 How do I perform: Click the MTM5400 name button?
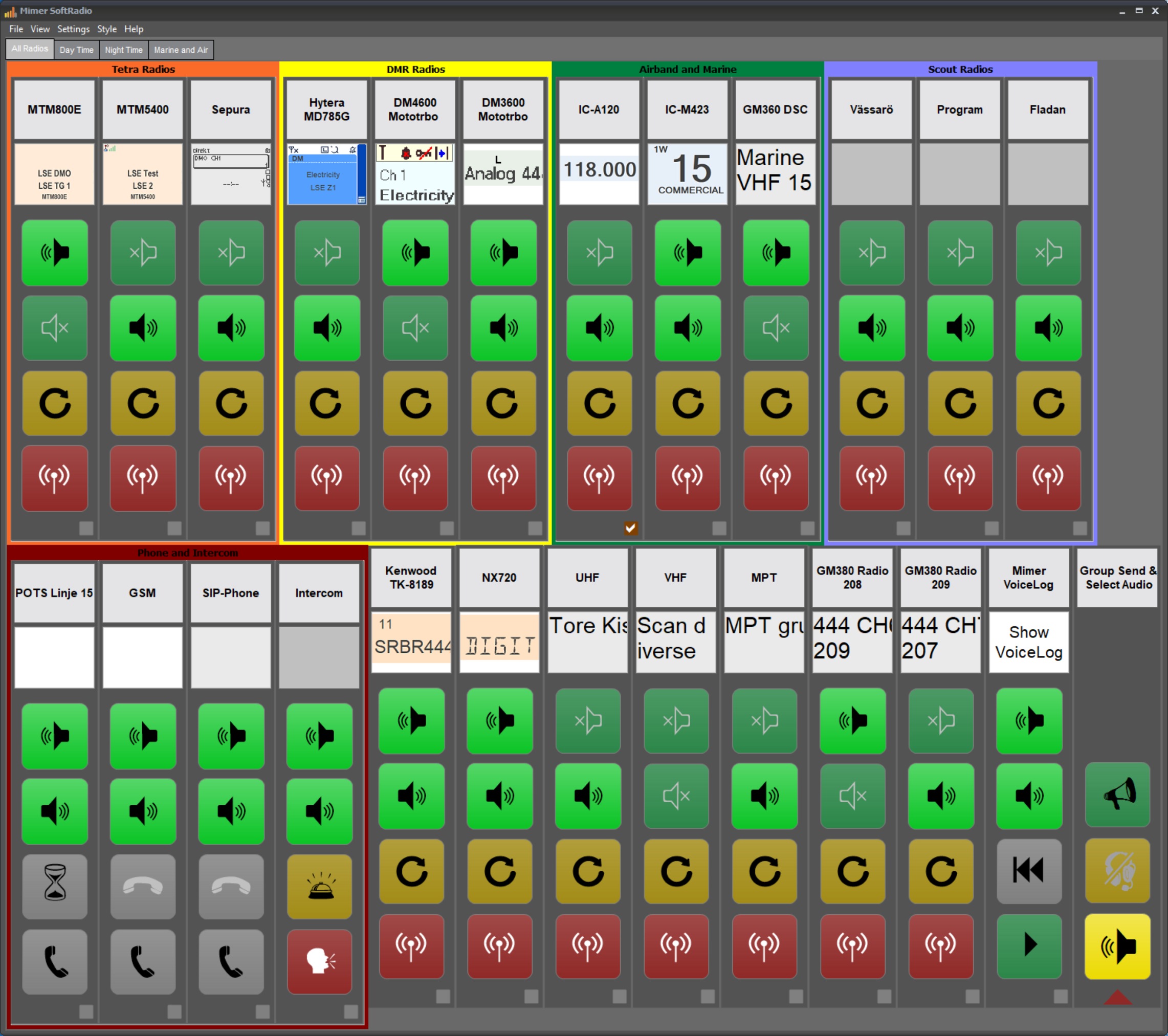point(143,109)
